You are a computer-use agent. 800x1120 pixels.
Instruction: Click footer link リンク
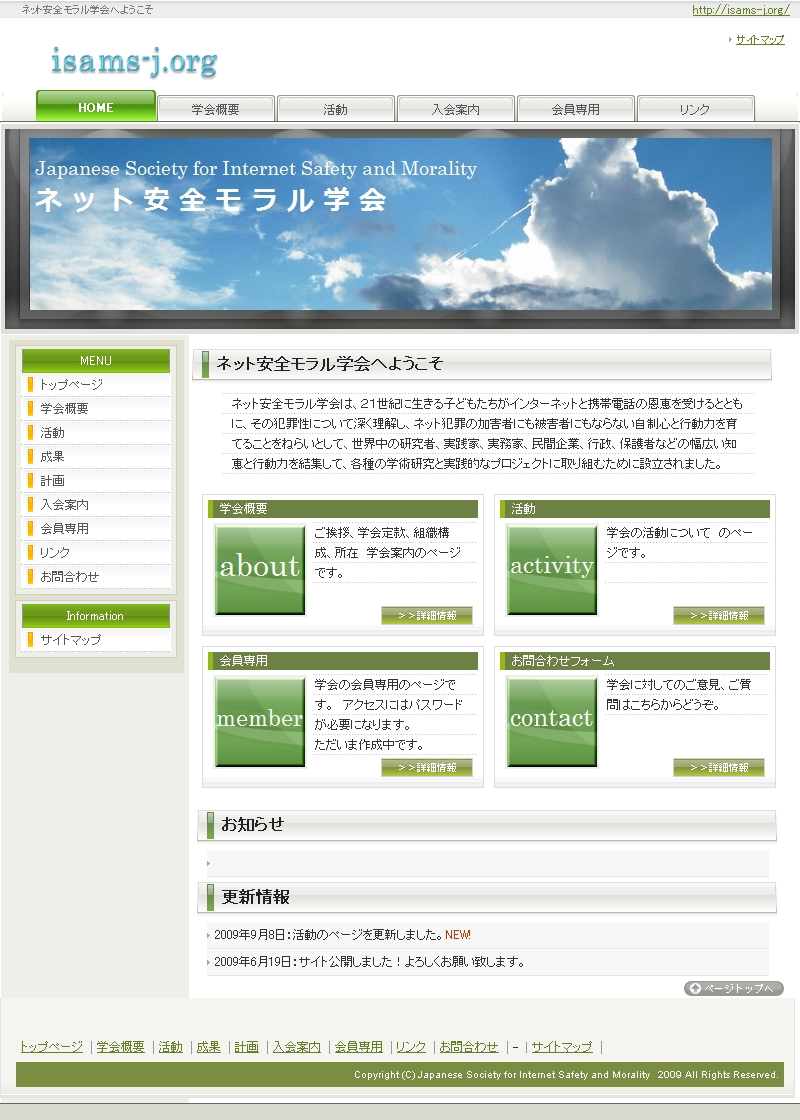pos(411,1046)
